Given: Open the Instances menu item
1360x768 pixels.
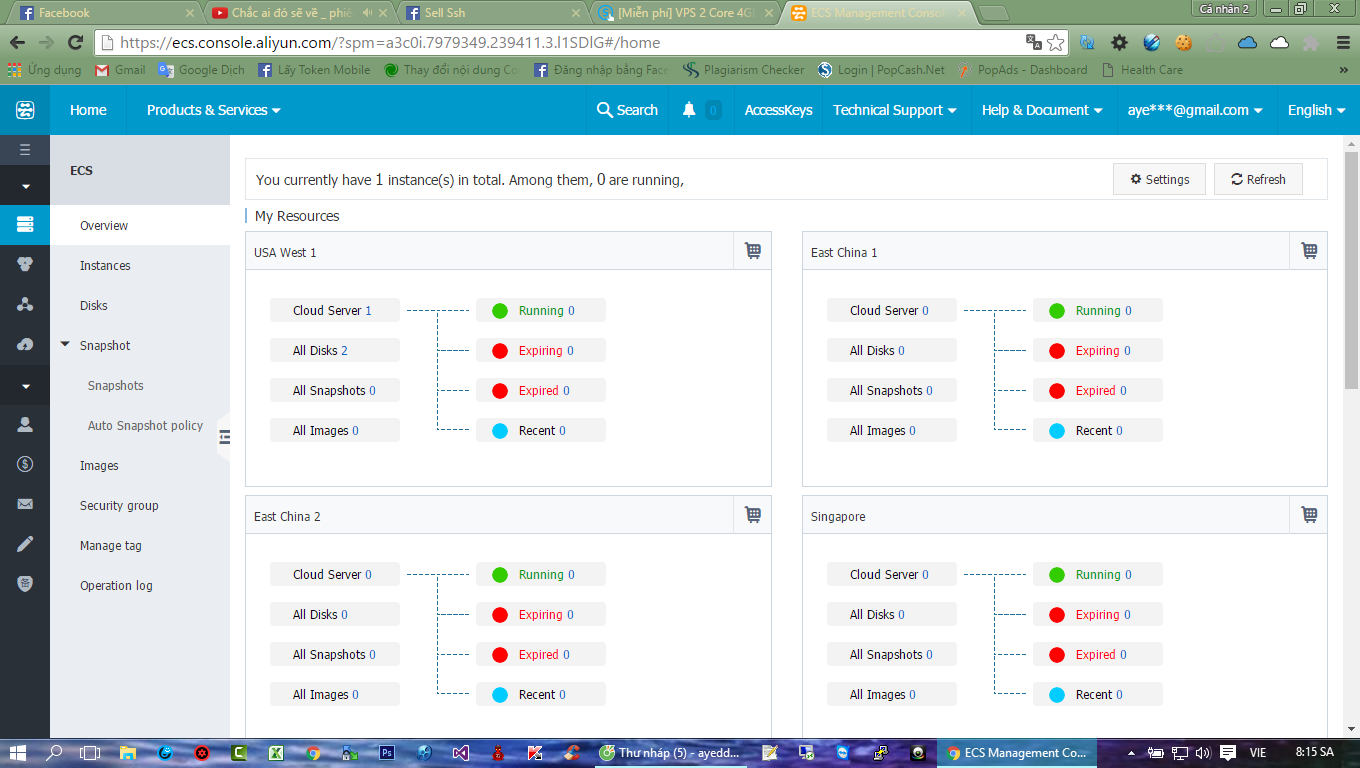Looking at the screenshot, I should [x=105, y=265].
